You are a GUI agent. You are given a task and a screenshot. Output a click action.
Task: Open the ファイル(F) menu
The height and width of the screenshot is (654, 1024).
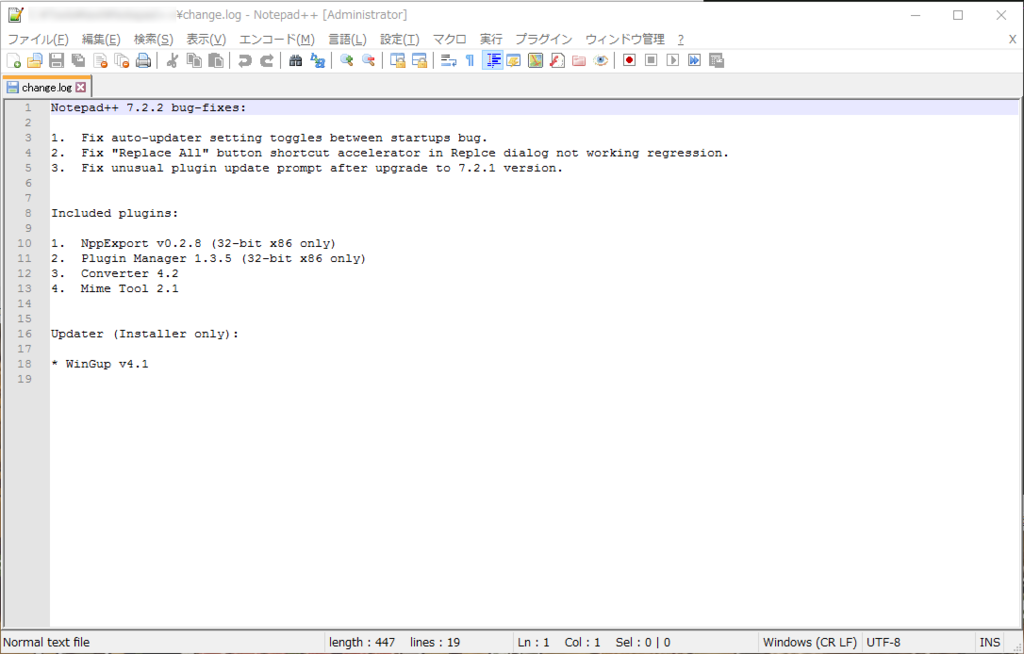(x=38, y=39)
